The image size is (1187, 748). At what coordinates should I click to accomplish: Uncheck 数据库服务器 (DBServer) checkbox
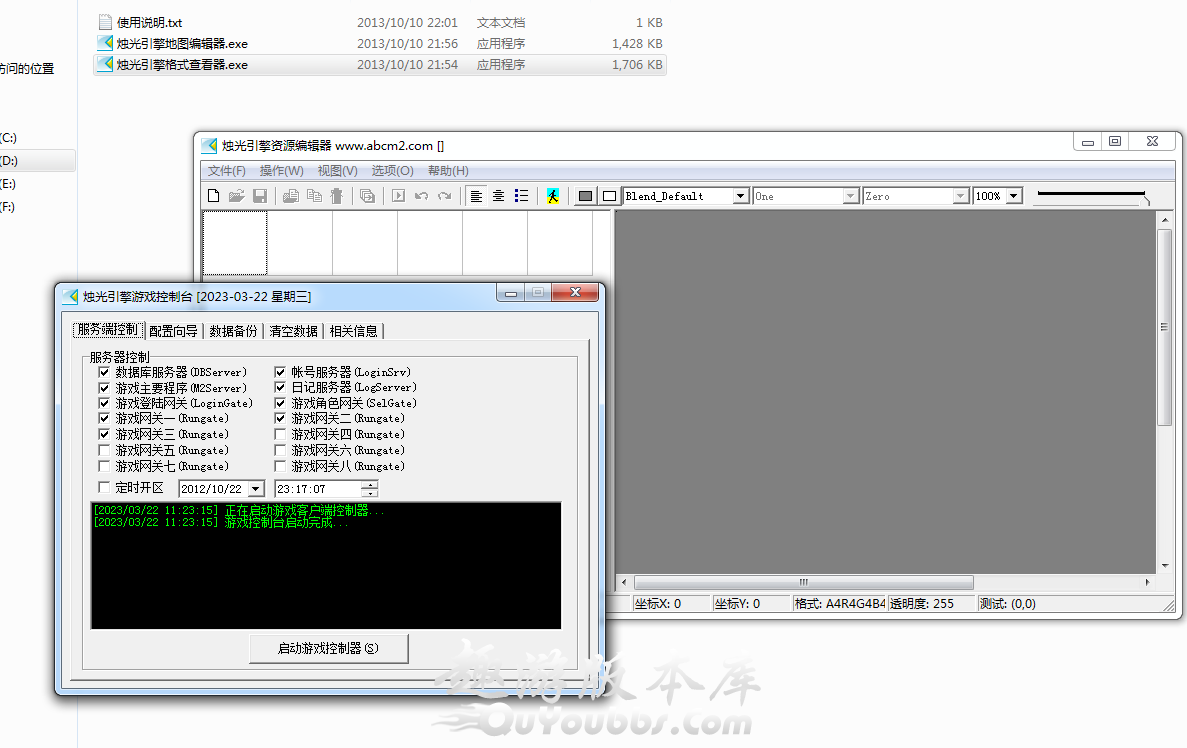pos(104,372)
